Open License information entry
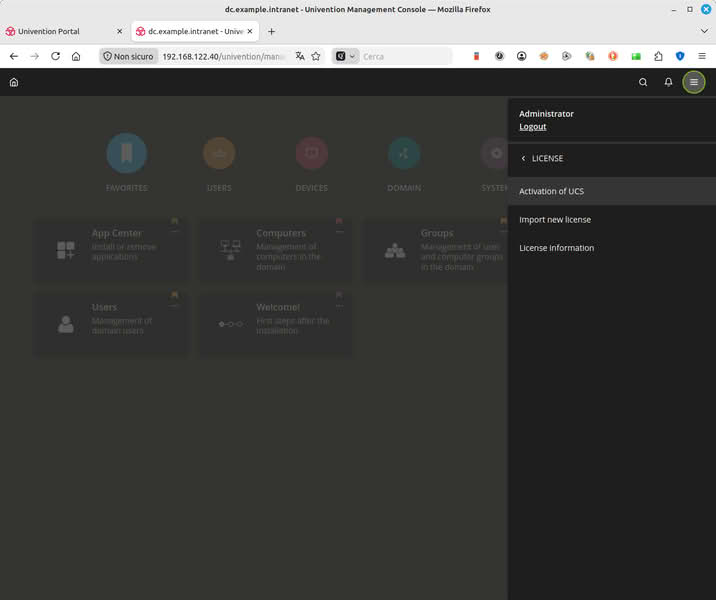 [611, 248]
